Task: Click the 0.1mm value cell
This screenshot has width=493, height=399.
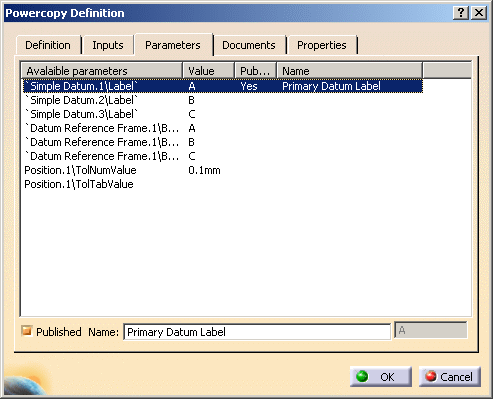Action: (x=204, y=170)
